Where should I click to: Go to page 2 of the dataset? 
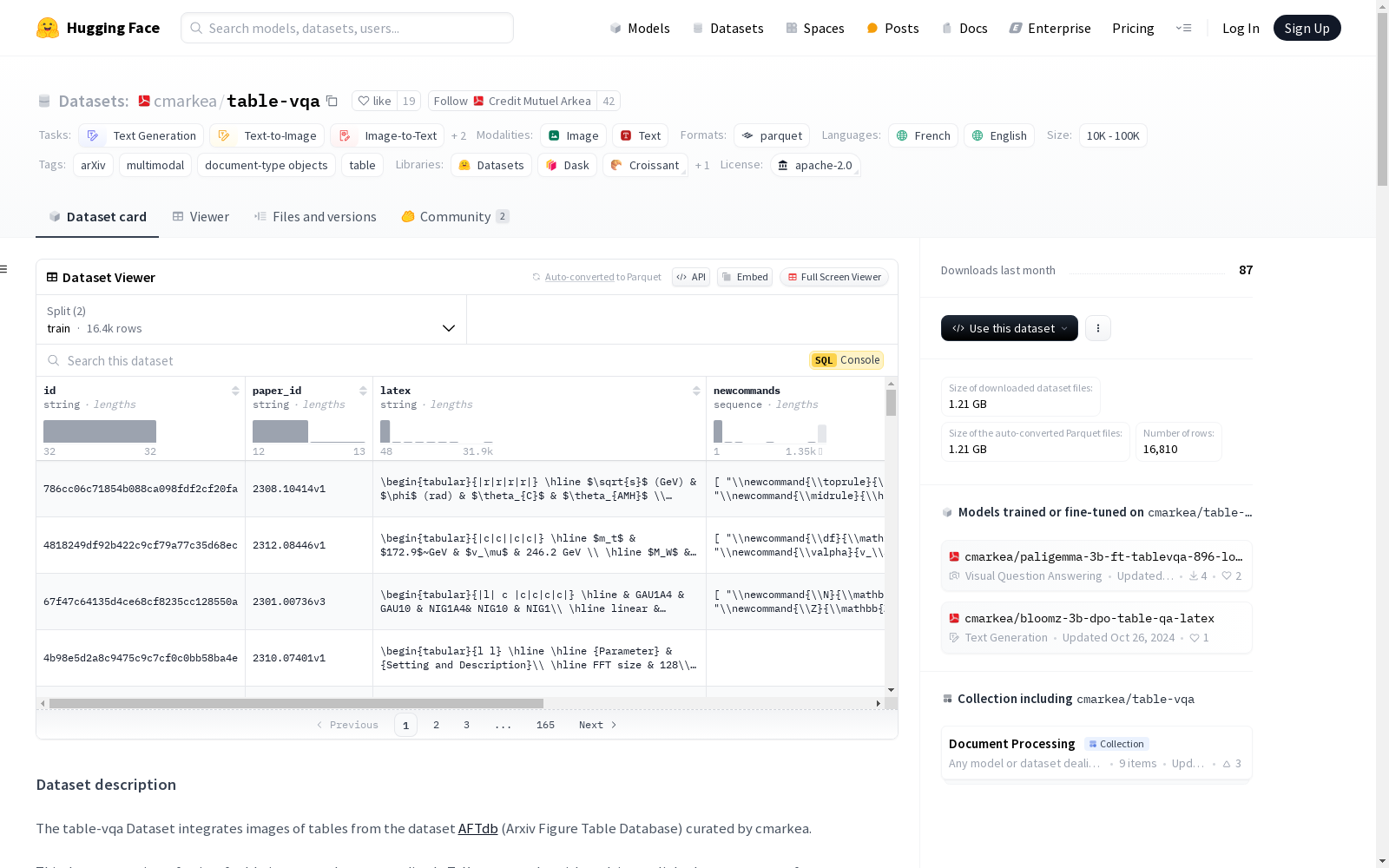tap(436, 725)
